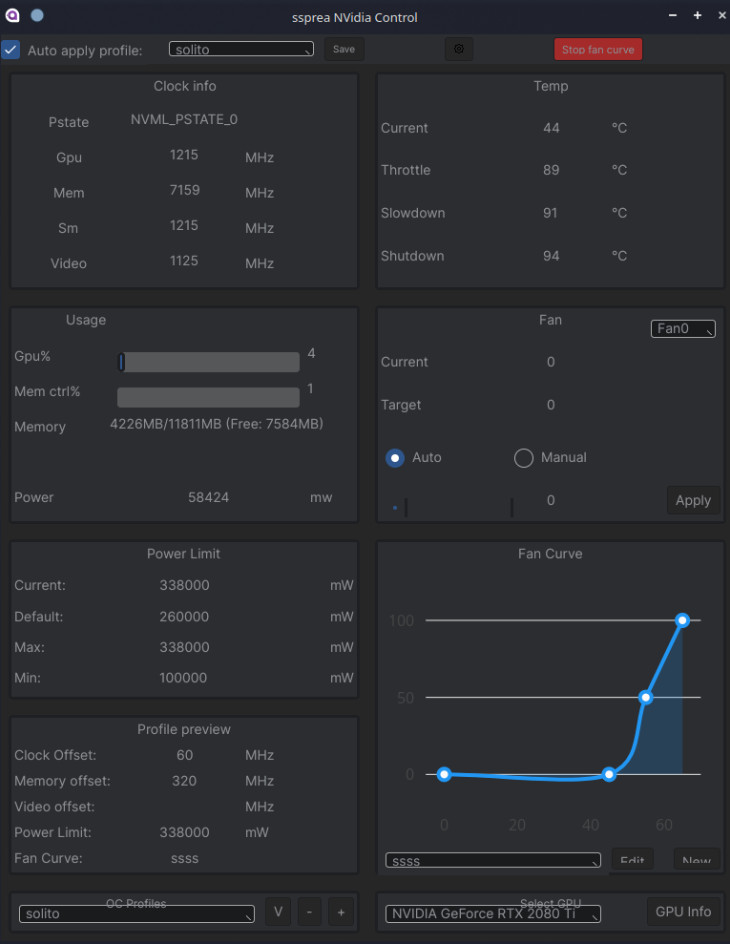Screen dimensions: 730x944
Task: Click the Slowdown temperature value 91
Action: pyautogui.click(x=550, y=213)
